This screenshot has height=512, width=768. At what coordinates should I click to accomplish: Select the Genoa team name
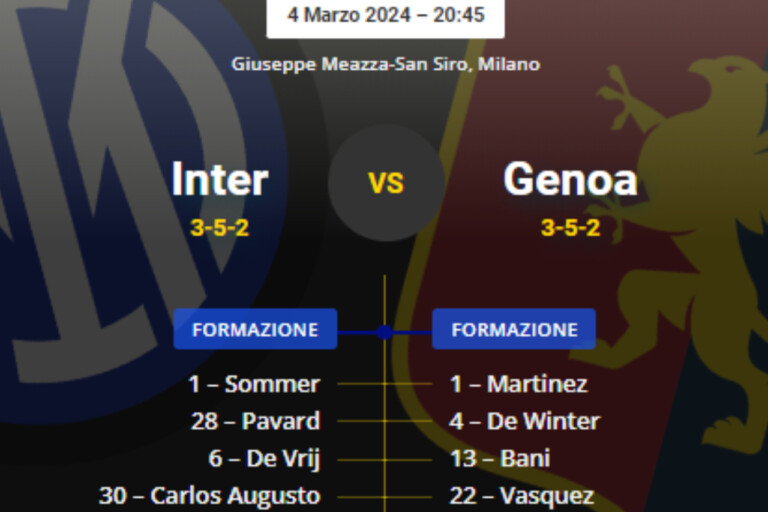pyautogui.click(x=570, y=181)
